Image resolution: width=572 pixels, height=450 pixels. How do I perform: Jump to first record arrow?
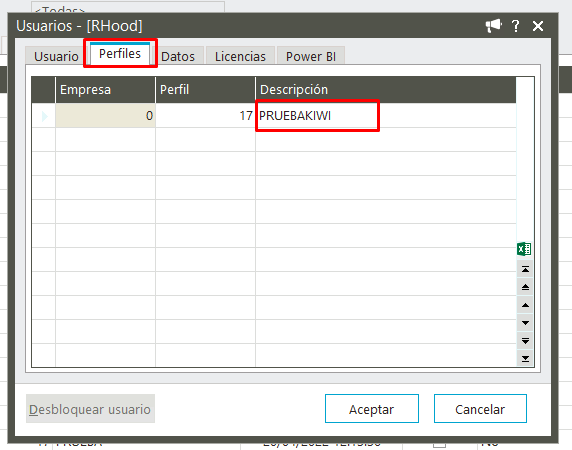pyautogui.click(x=525, y=269)
